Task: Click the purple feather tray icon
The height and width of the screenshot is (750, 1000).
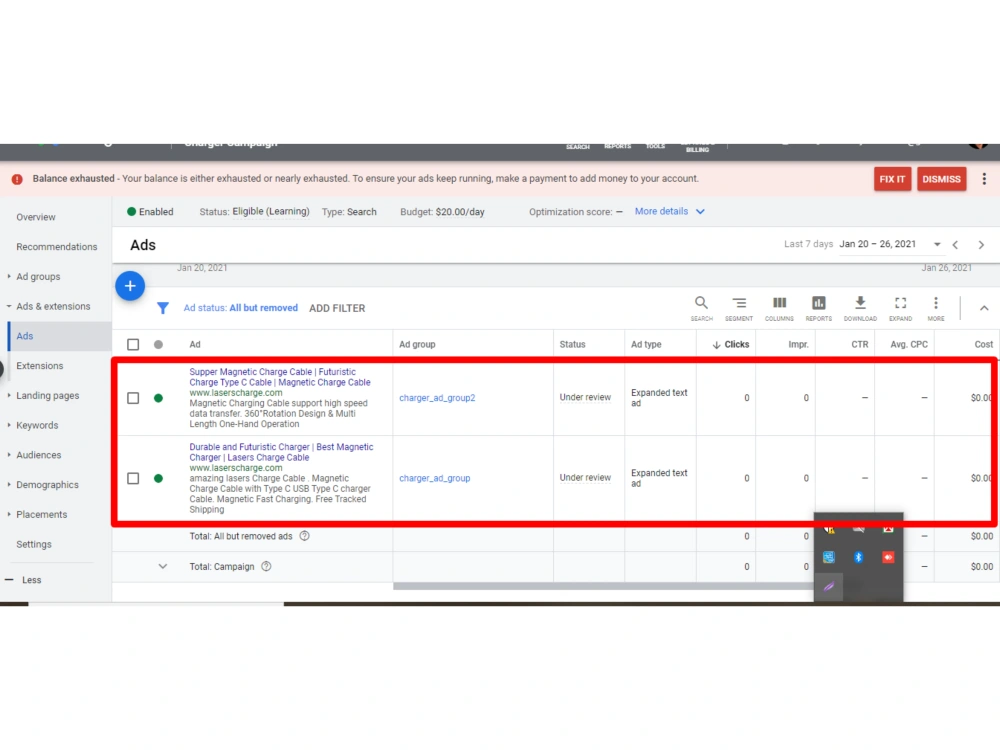Action: [828, 587]
